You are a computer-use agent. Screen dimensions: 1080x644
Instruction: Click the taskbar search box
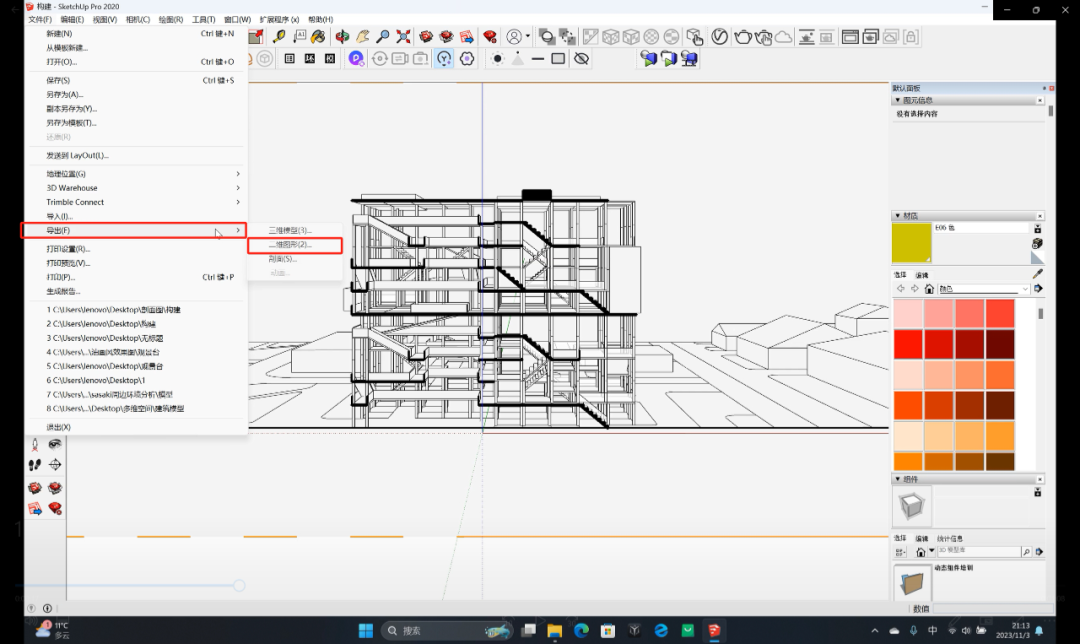(x=446, y=630)
